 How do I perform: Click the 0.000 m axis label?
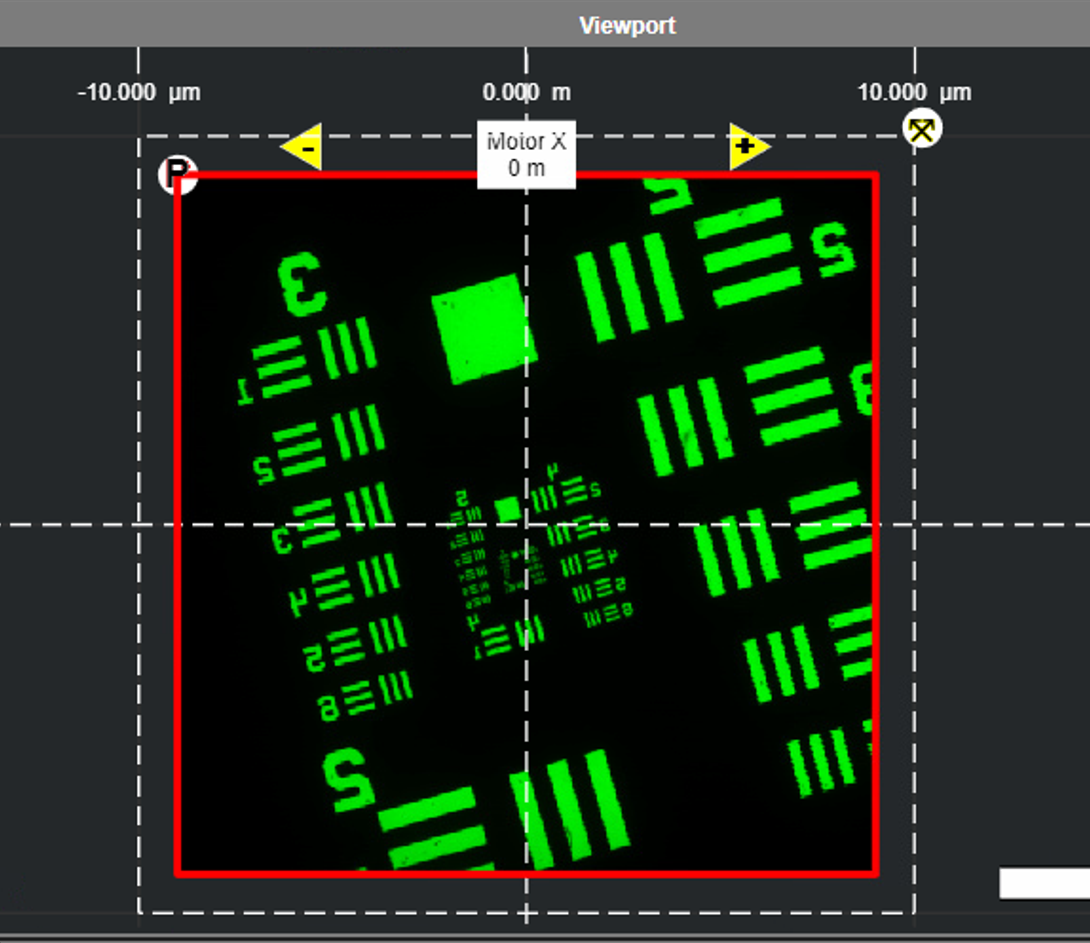click(526, 93)
